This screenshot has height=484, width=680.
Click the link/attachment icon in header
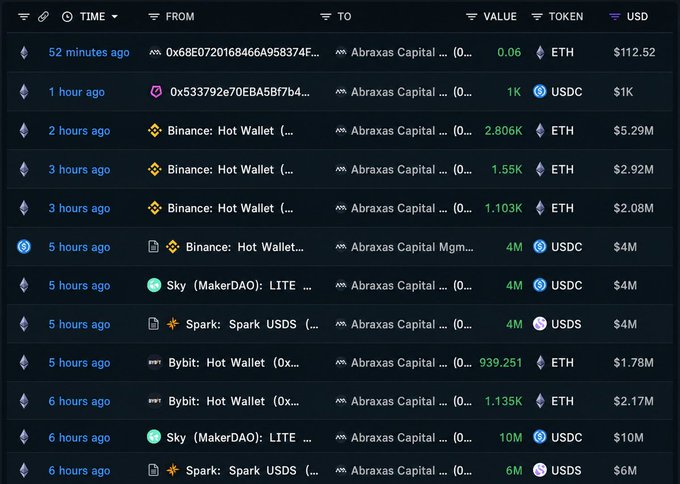tap(43, 17)
